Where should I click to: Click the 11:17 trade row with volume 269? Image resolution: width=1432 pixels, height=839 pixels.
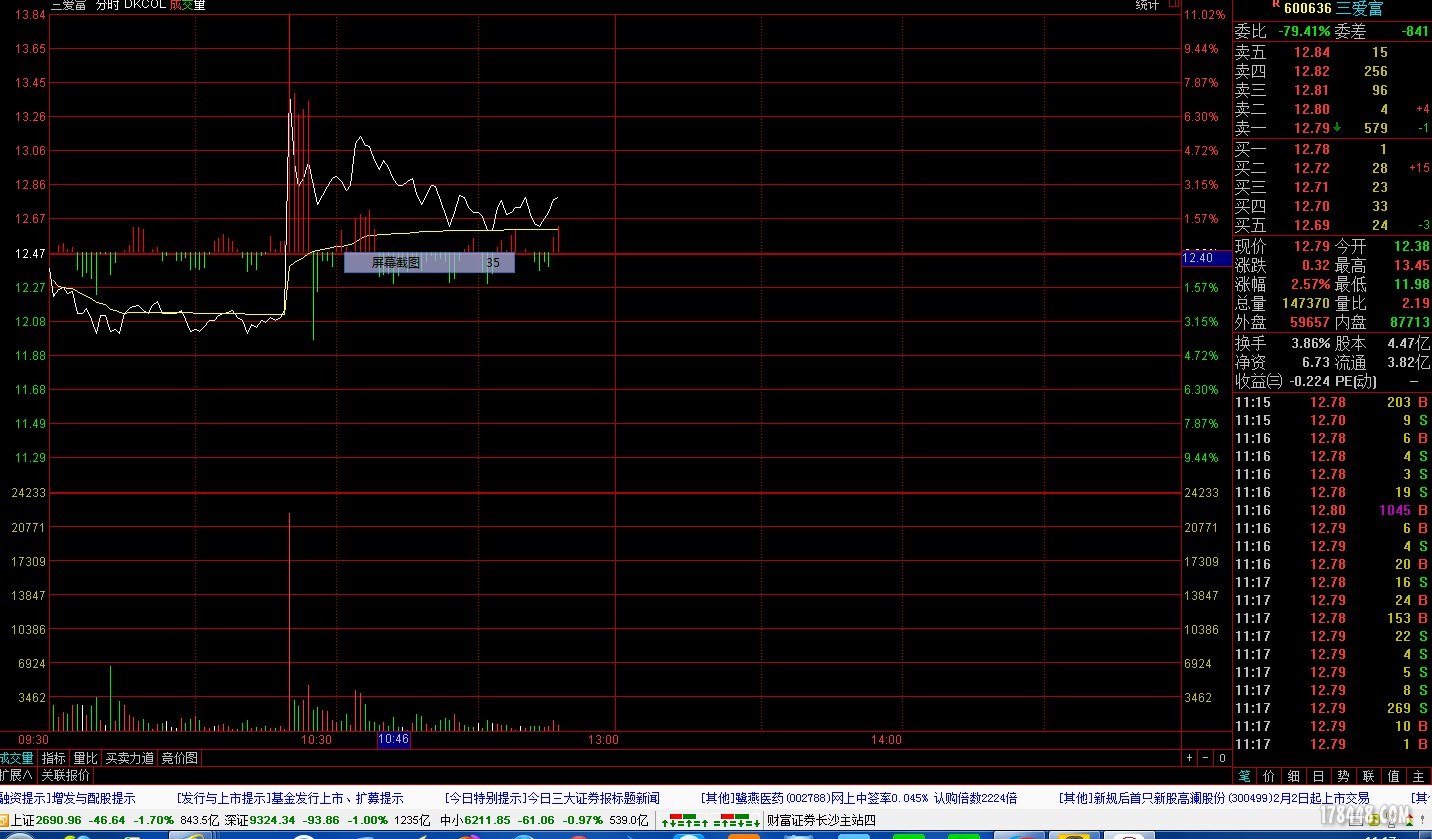click(1332, 708)
